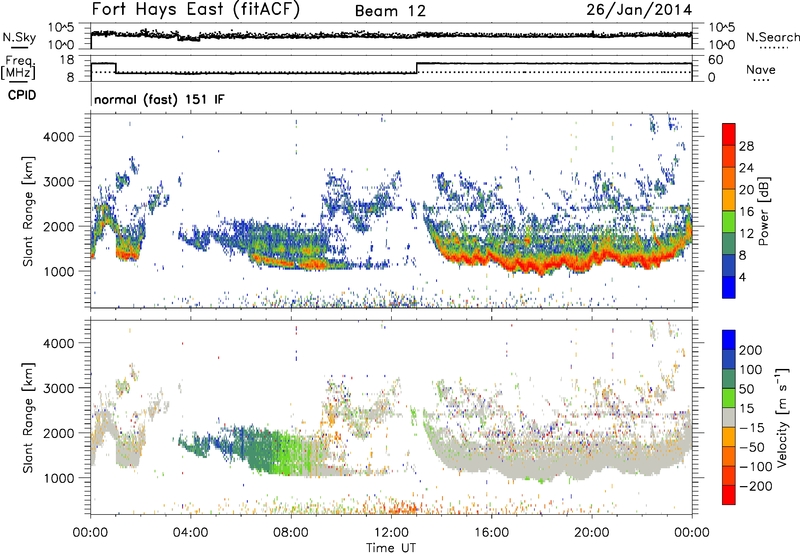
Task: Click the left '10^5' noise axis tick
Action: (61, 27)
